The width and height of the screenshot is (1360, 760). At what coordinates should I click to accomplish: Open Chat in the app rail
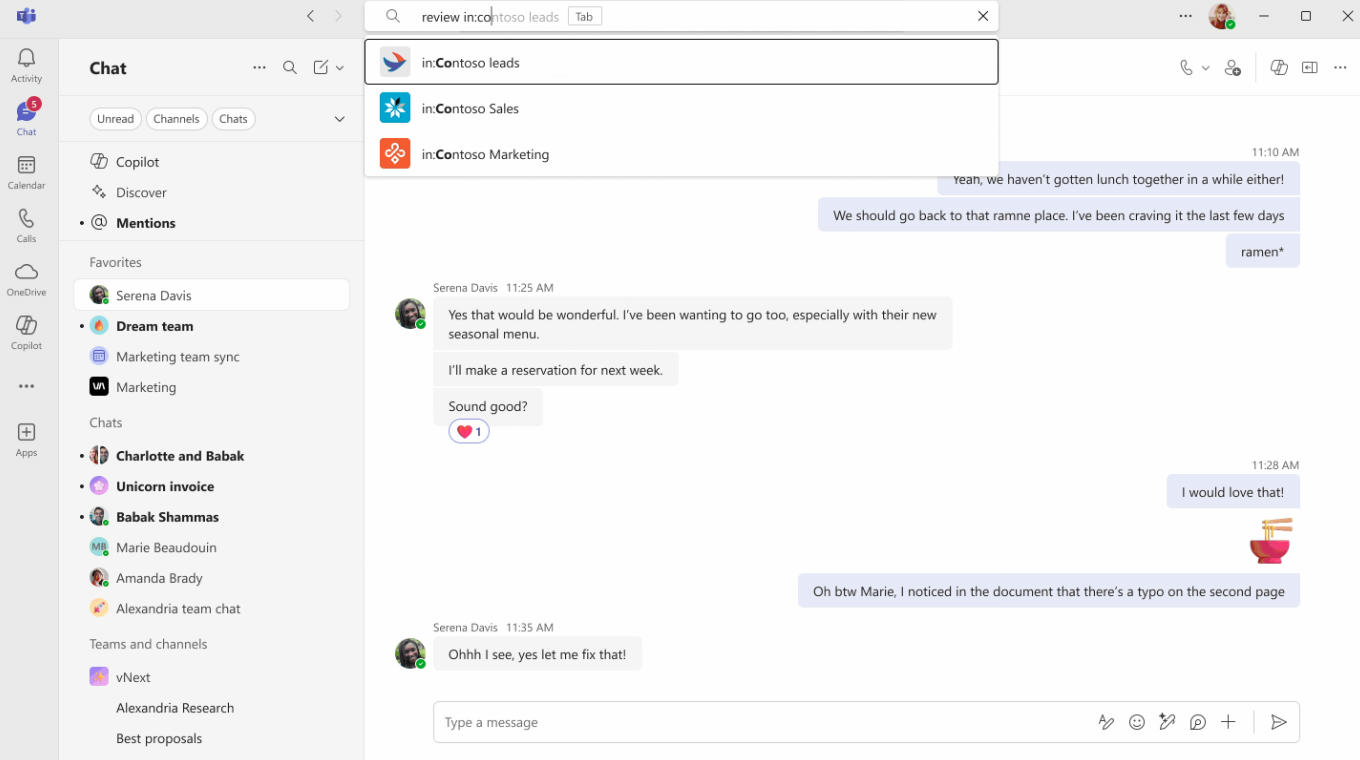tap(26, 118)
